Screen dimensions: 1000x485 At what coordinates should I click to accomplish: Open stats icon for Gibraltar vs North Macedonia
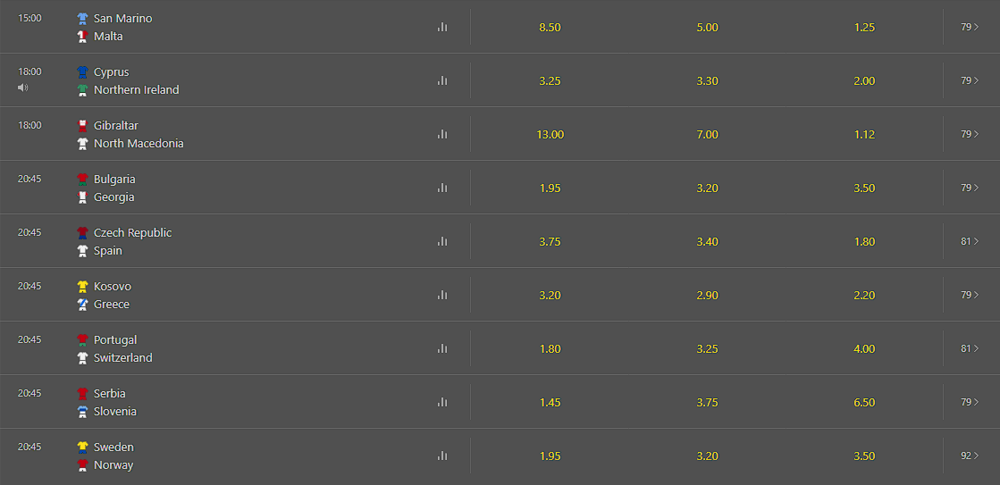pos(442,134)
